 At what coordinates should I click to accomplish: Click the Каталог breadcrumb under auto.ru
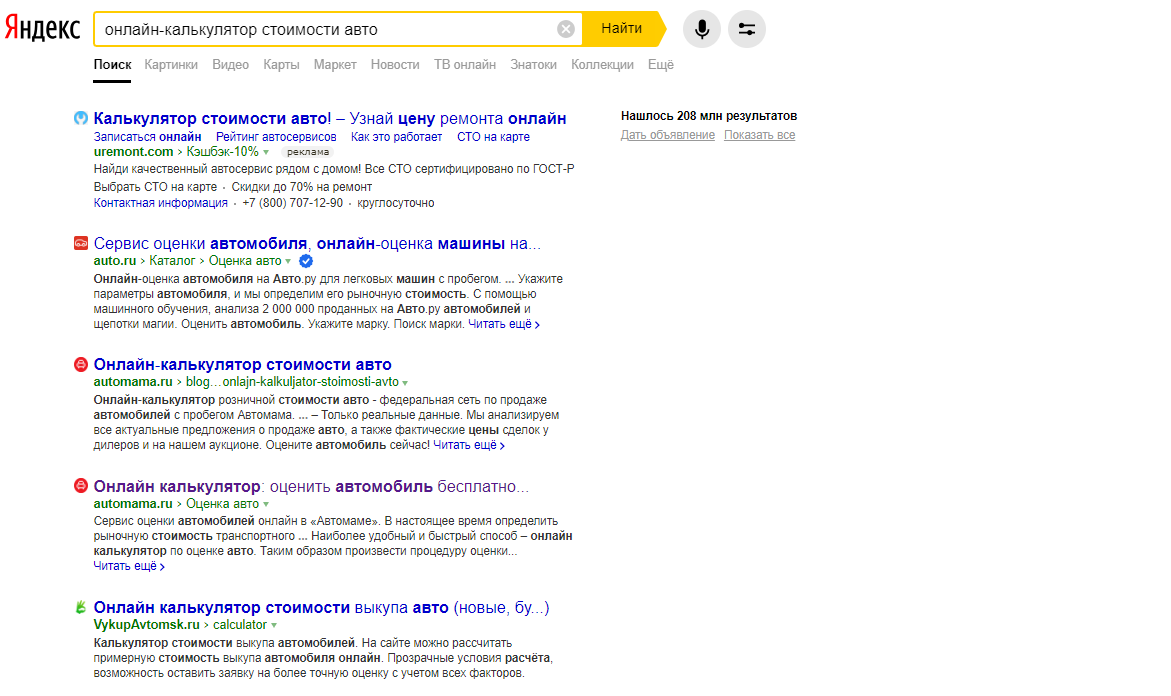point(172,261)
